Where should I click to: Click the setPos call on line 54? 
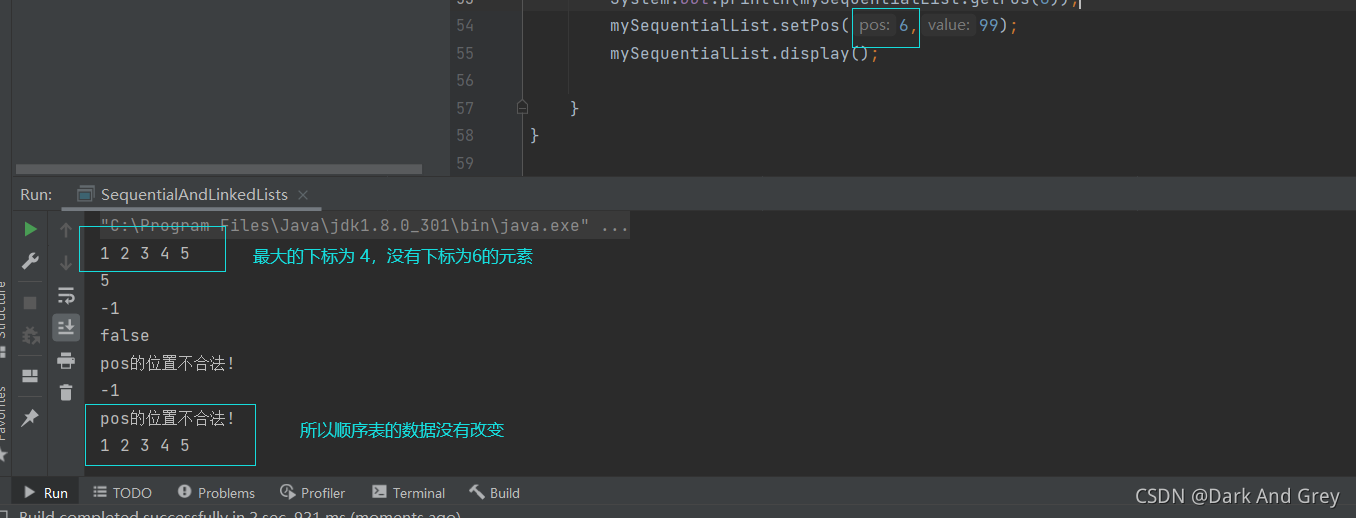(x=814, y=25)
